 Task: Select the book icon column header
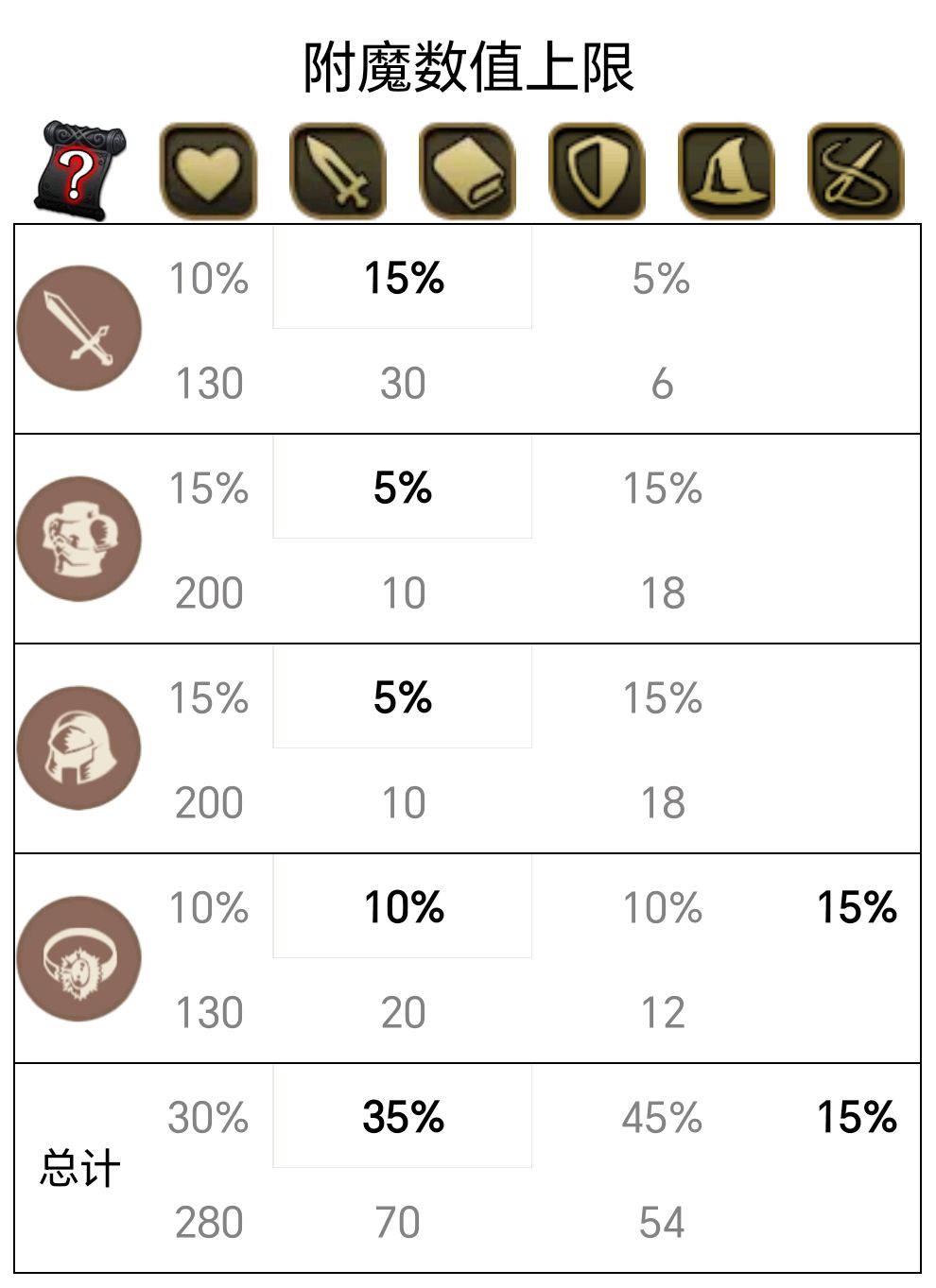click(x=467, y=171)
